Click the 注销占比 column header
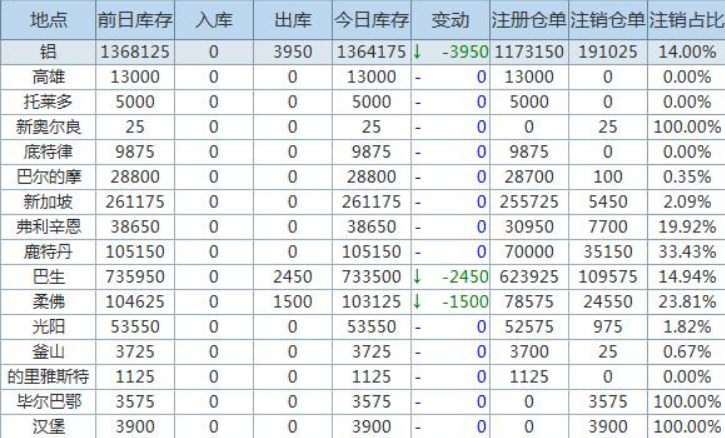The height and width of the screenshot is (438, 725). pos(686,20)
